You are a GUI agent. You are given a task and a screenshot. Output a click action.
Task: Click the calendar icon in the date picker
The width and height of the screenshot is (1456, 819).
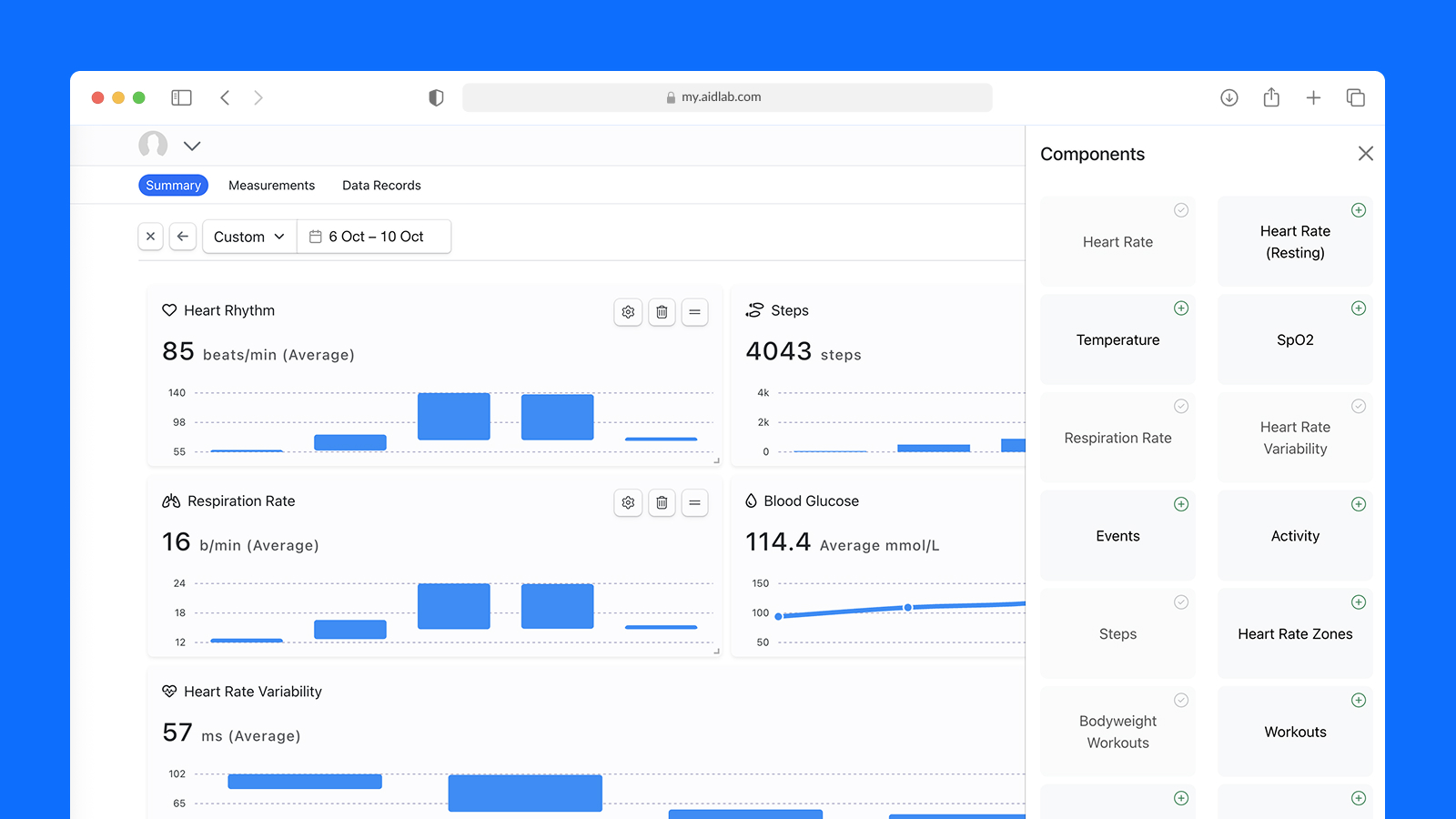click(315, 236)
